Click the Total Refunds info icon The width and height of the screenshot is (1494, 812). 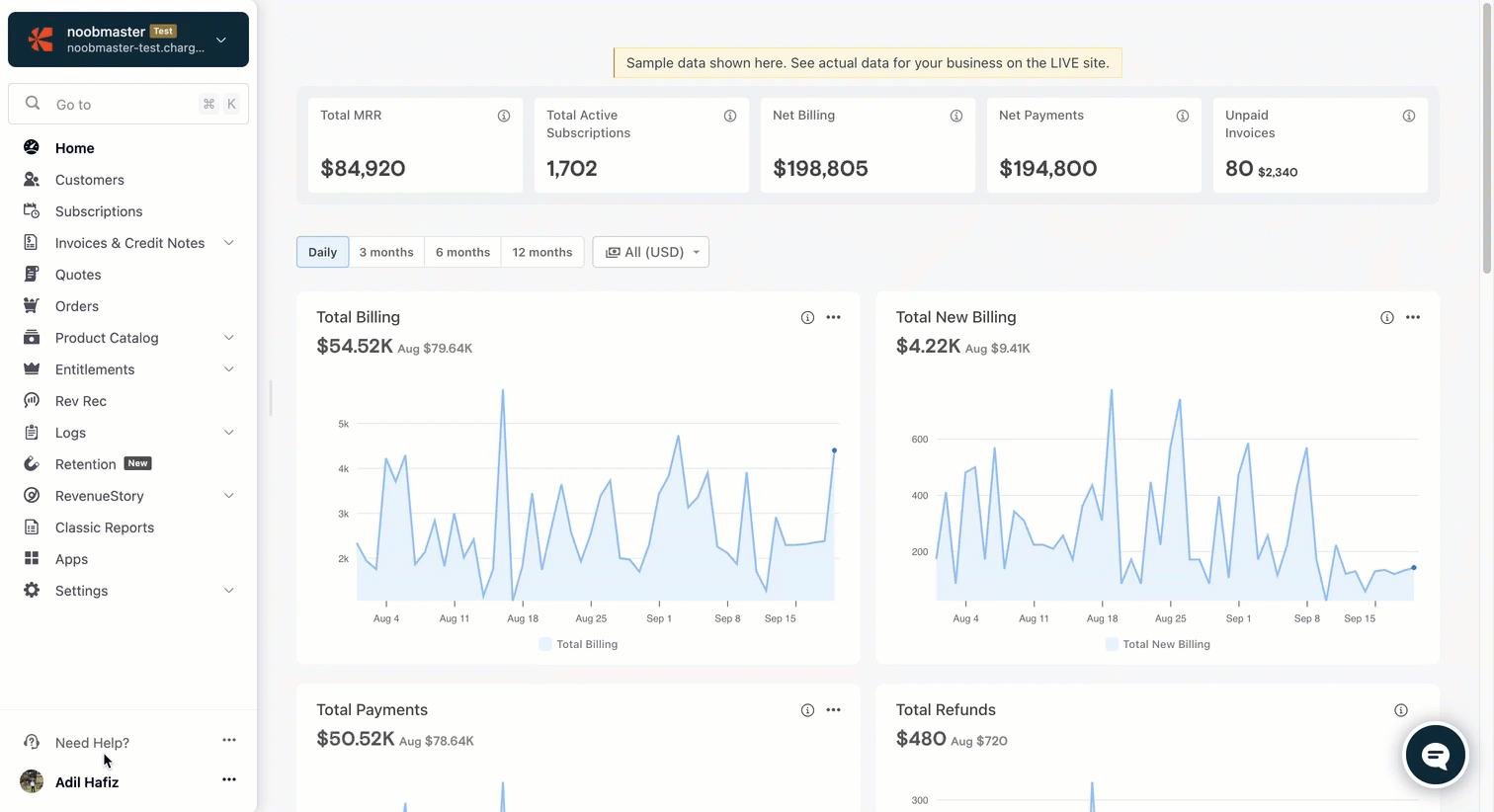click(x=1400, y=710)
